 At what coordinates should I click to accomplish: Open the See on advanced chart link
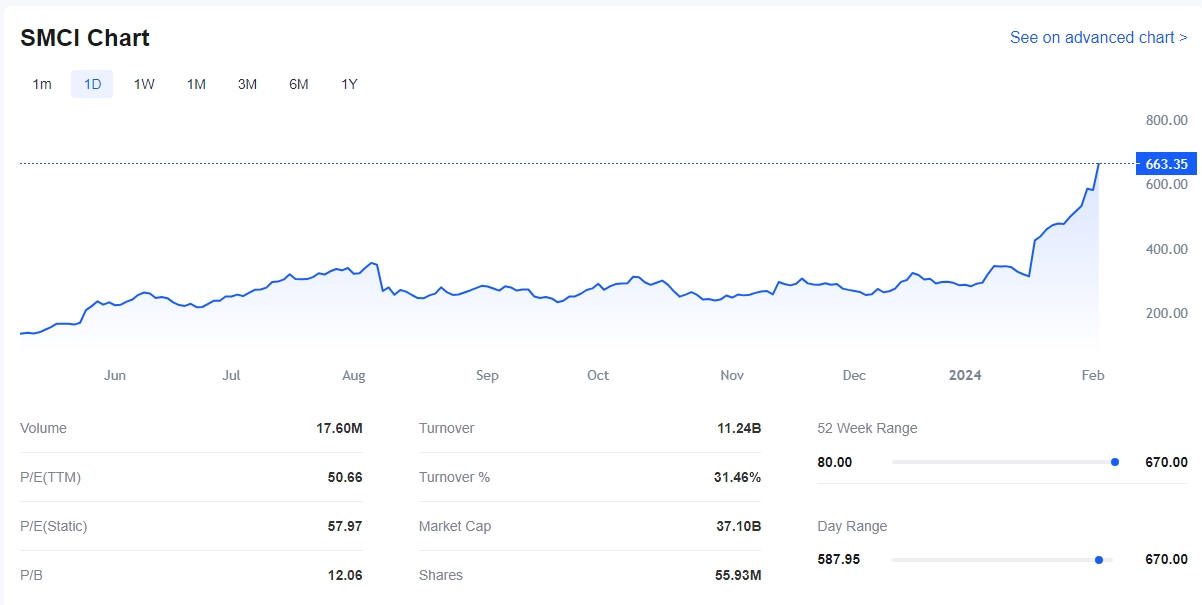coord(1098,38)
